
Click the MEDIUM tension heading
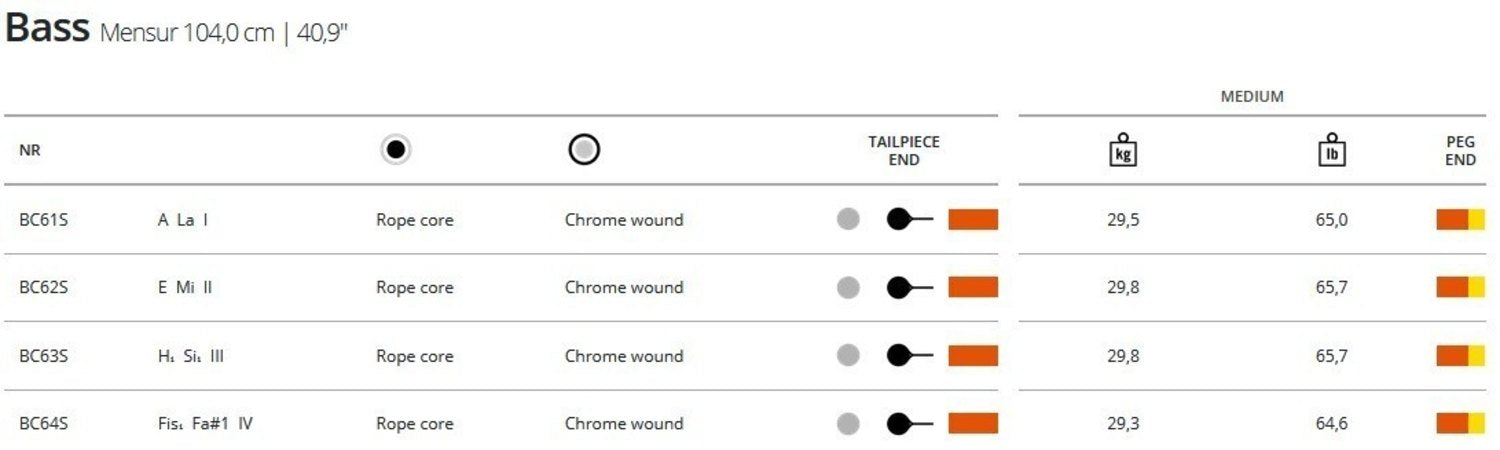pos(1252,97)
